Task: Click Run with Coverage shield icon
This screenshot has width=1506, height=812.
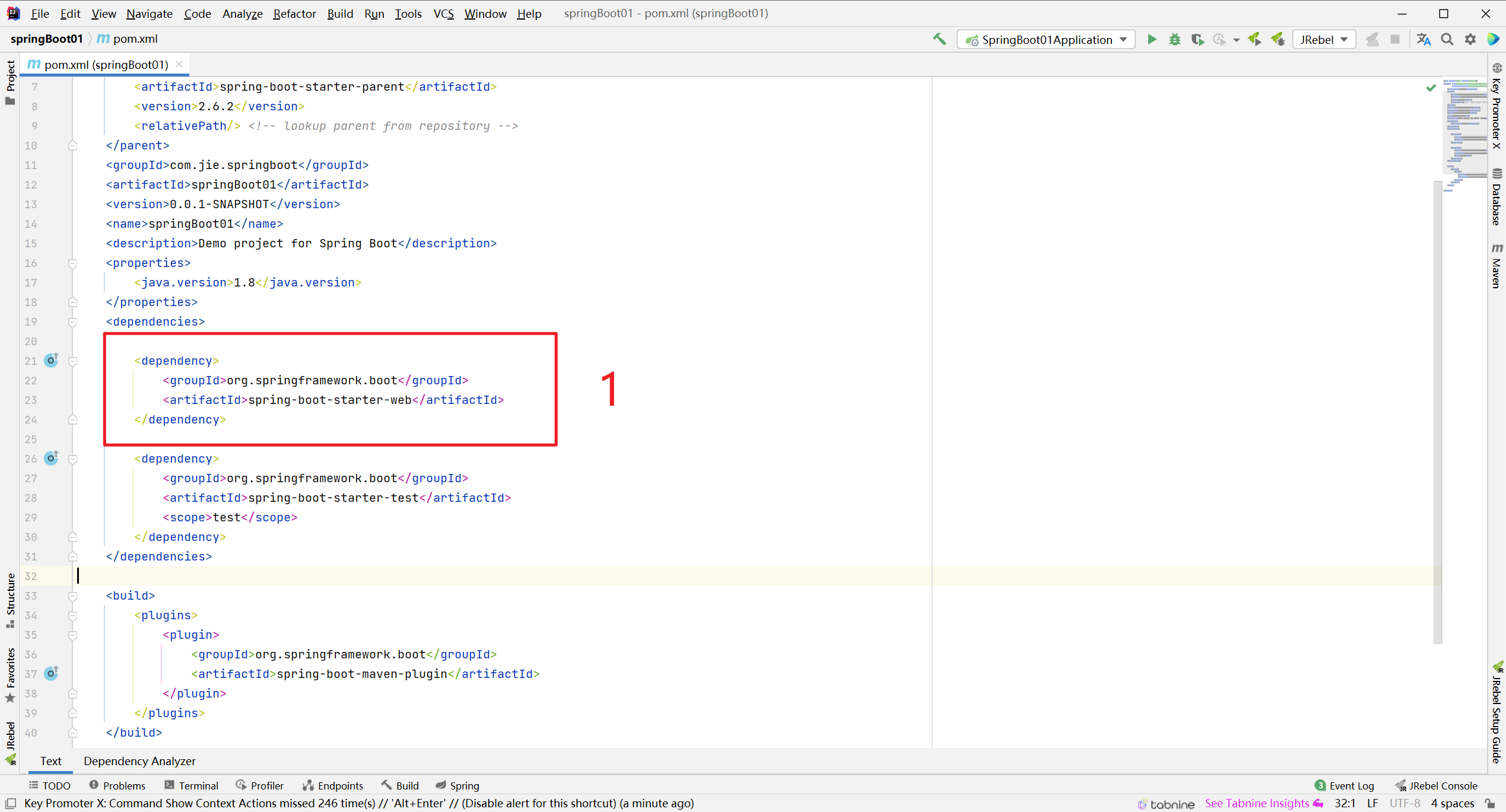Action: click(x=1197, y=40)
